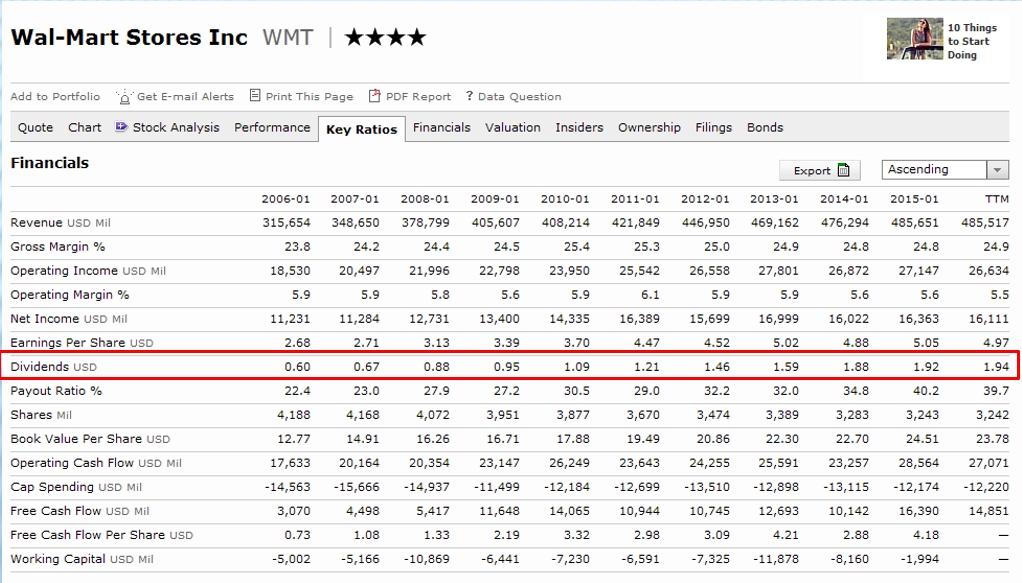Click the Dividends row label

53,367
